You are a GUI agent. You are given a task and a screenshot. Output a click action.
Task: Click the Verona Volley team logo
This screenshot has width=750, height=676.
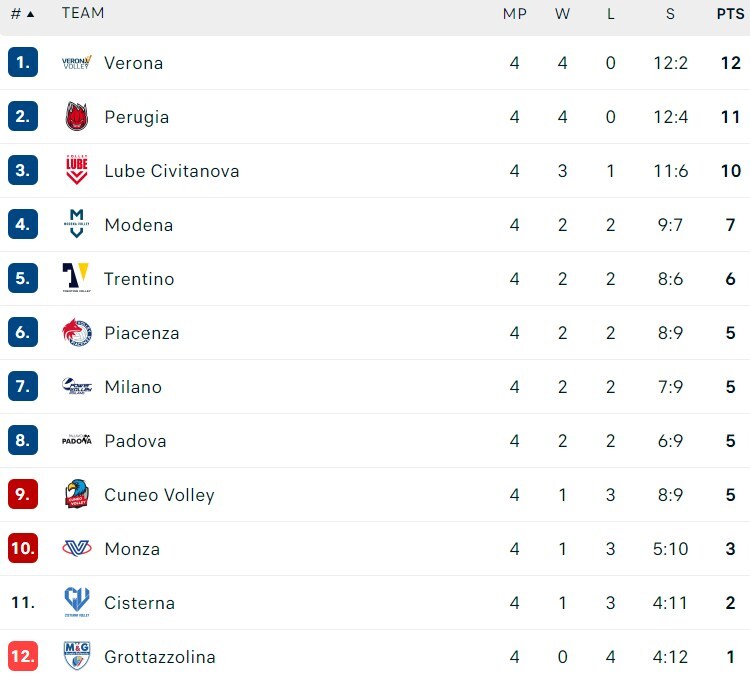(77, 63)
